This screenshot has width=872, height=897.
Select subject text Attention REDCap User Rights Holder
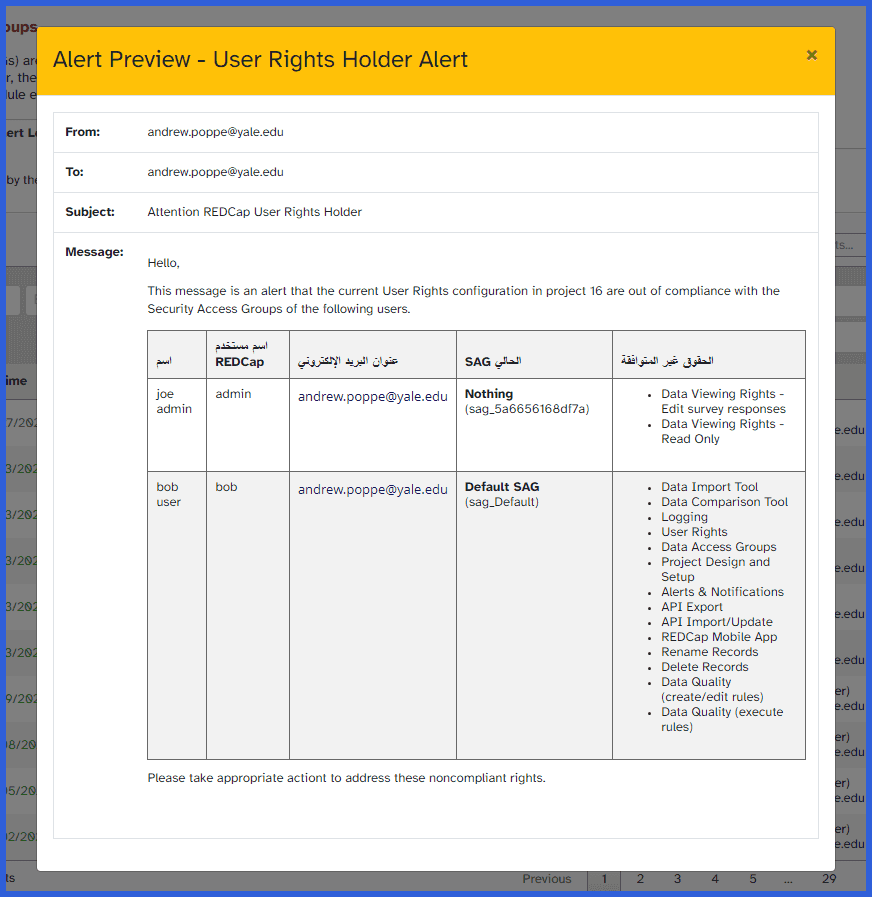pyautogui.click(x=255, y=212)
